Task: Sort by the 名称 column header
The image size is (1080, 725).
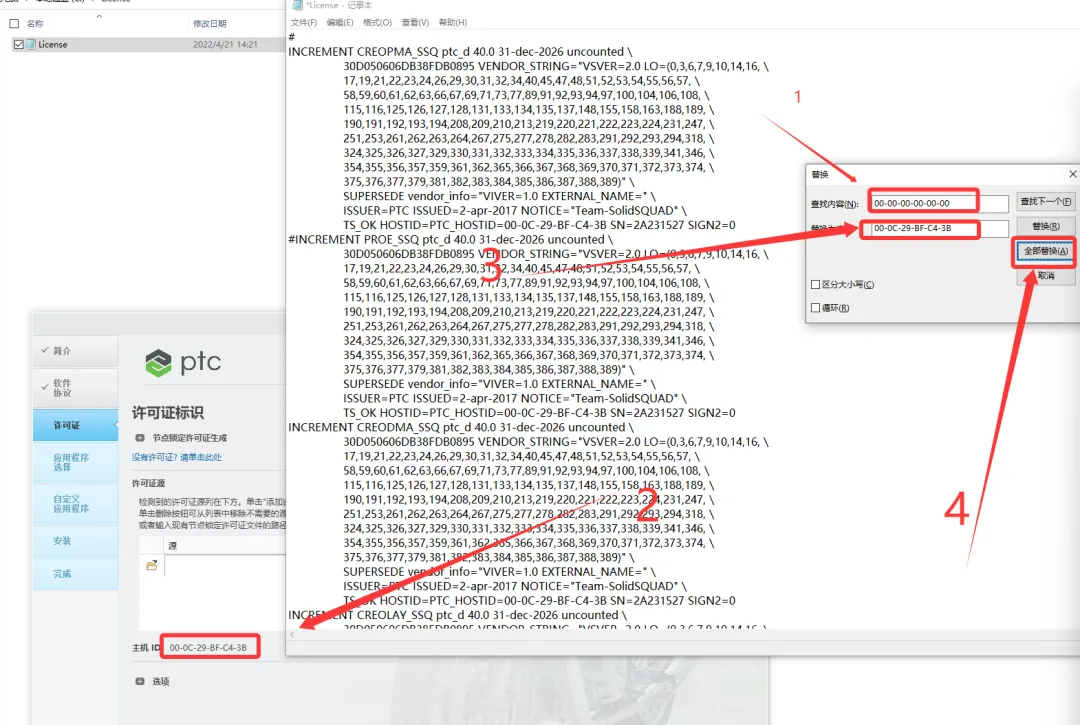Action: [35, 23]
